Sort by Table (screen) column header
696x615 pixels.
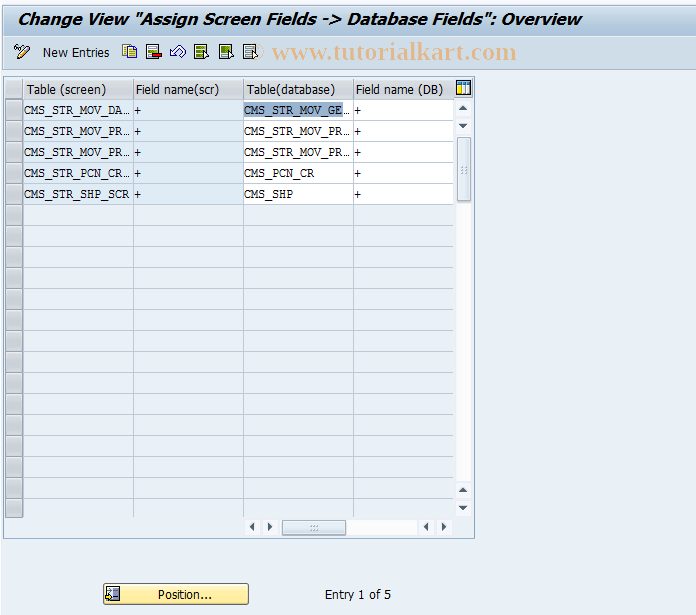click(x=78, y=90)
